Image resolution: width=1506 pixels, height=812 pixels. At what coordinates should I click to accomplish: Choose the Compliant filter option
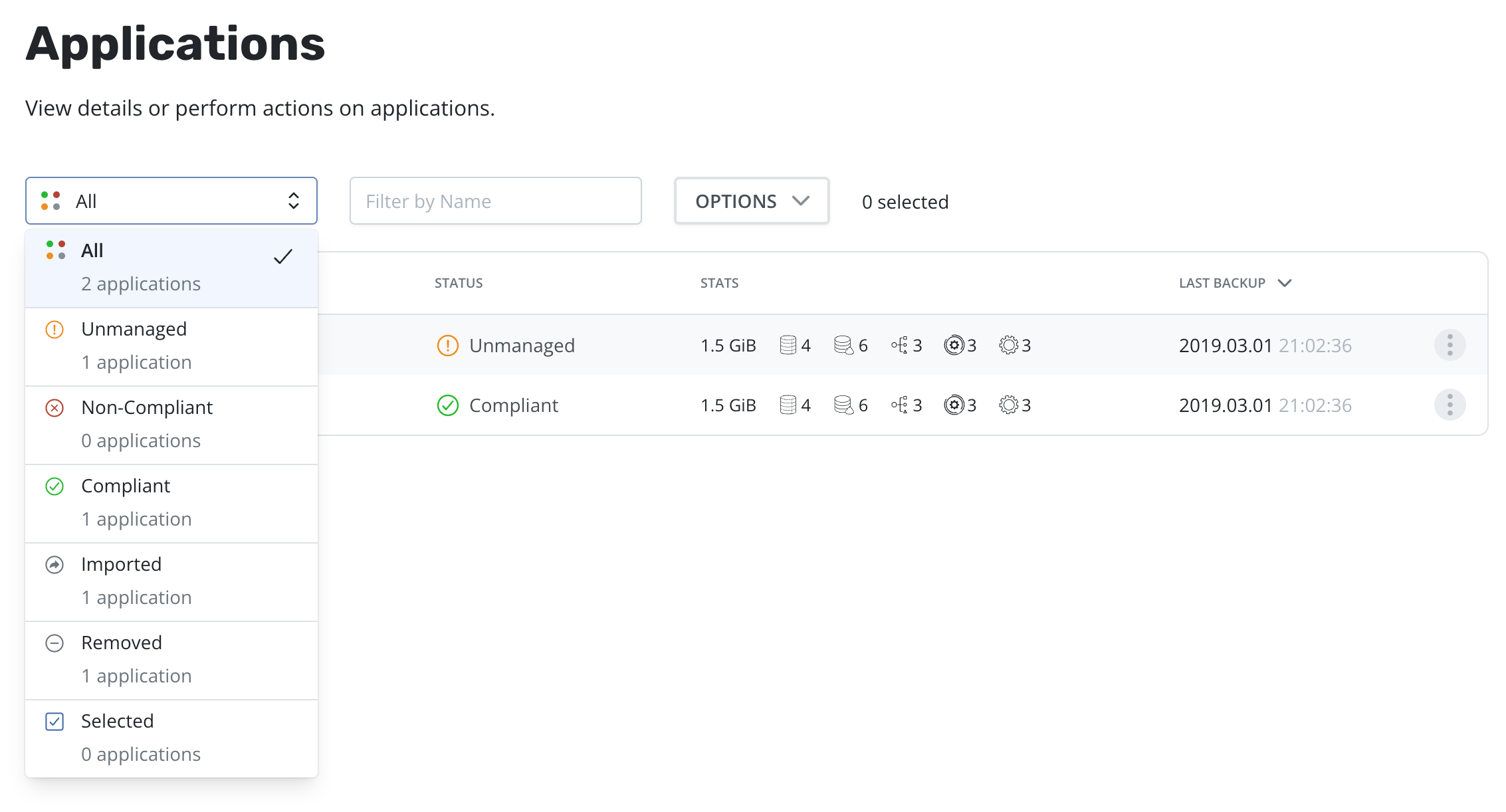tap(171, 503)
